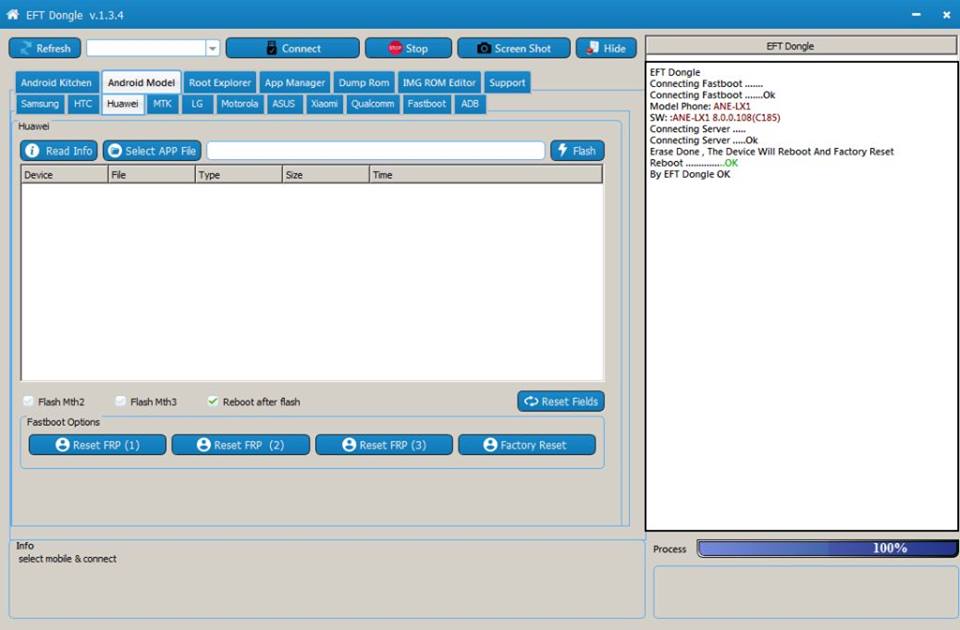Toggle the Flash Mth2 checkbox
The height and width of the screenshot is (630, 960).
click(x=28, y=401)
